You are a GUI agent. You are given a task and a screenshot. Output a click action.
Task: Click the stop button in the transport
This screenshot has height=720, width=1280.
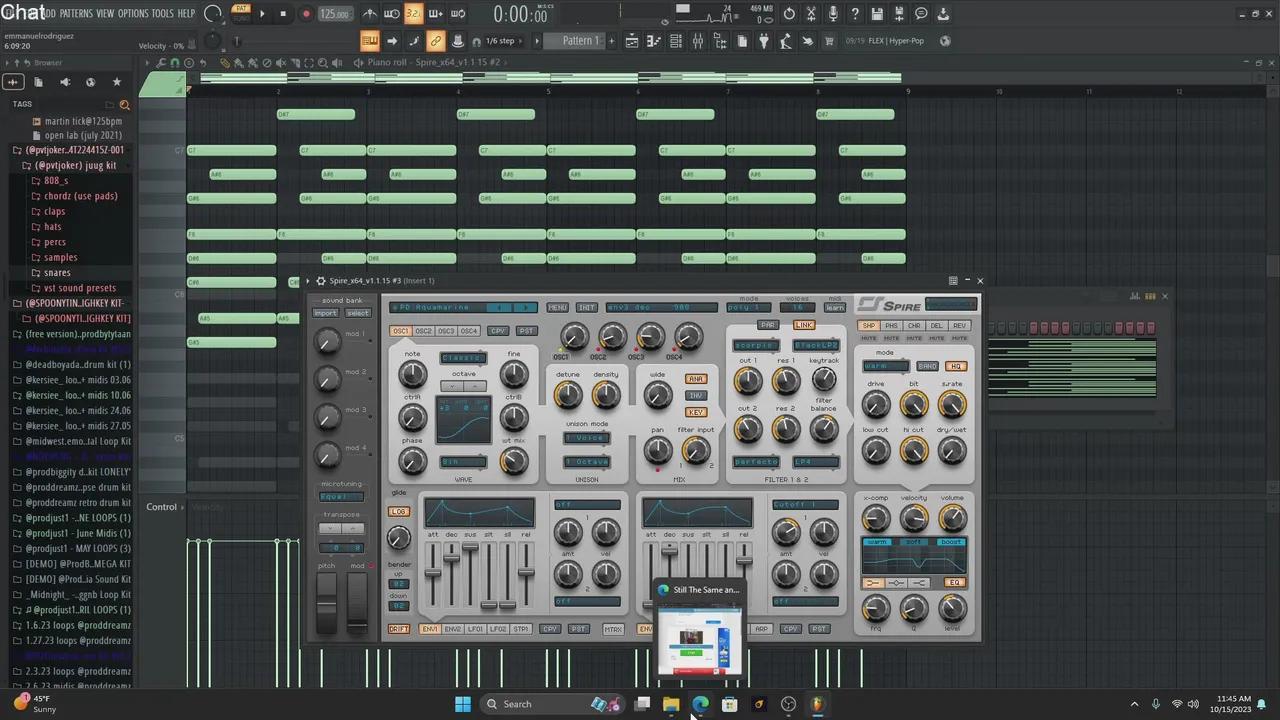tap(283, 14)
